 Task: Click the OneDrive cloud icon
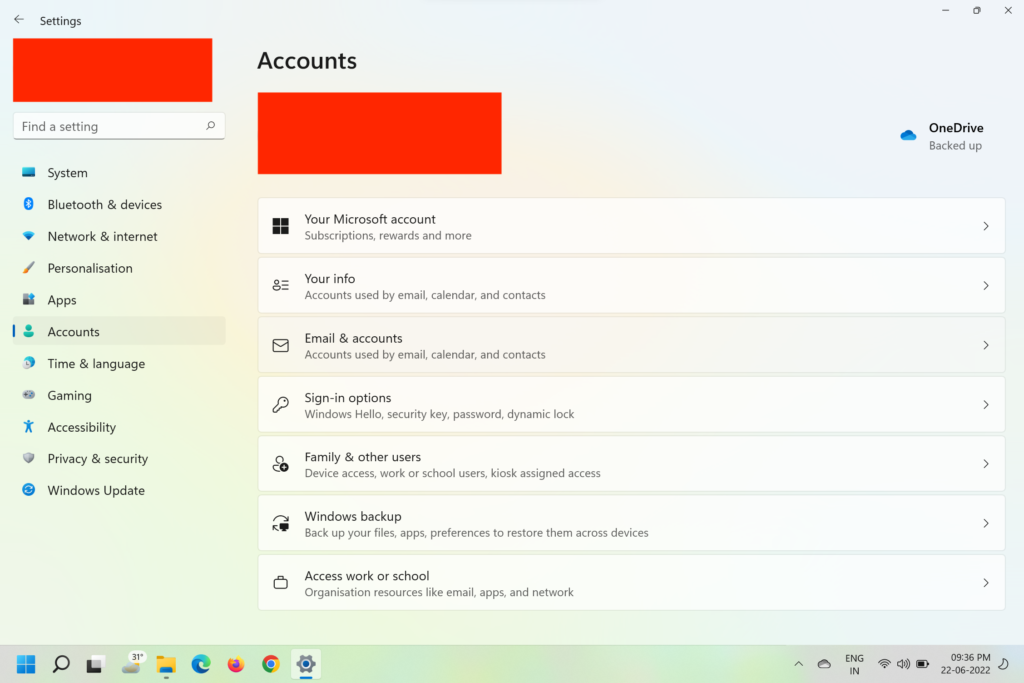[x=908, y=135]
